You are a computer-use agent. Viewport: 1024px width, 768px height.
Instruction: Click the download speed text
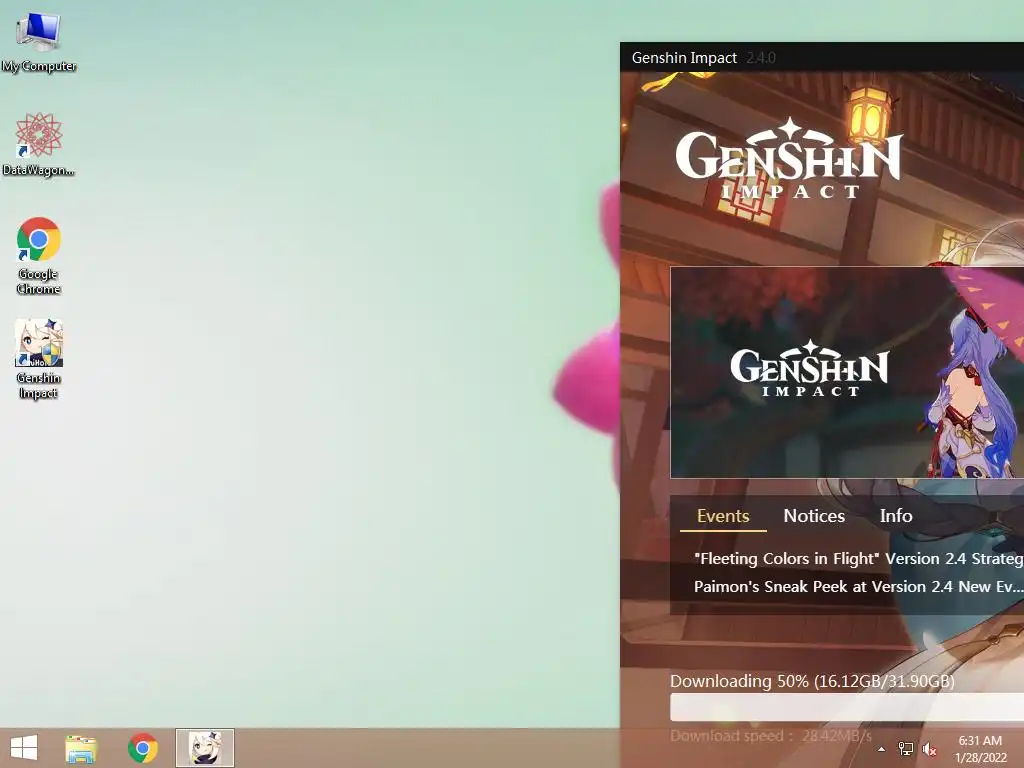(x=771, y=736)
